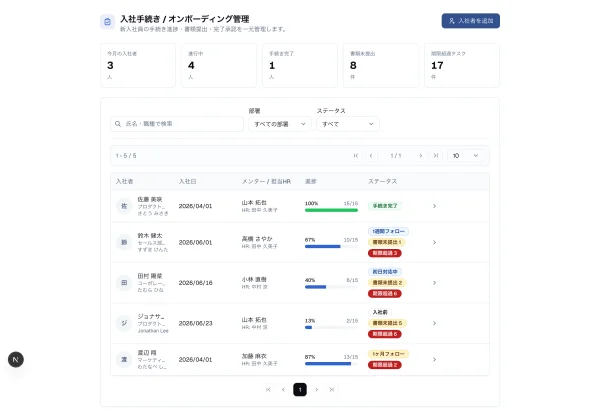The width and height of the screenshot is (600, 420).
Task: Open the ステータス filter dropdown showing すべて
Action: (x=347, y=124)
